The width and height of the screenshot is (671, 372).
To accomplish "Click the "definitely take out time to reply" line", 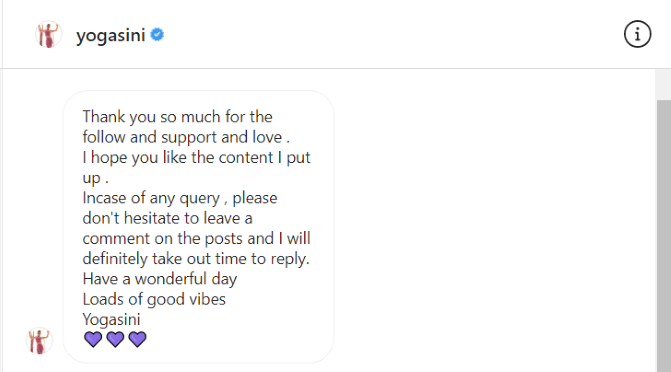I will pos(196,259).
